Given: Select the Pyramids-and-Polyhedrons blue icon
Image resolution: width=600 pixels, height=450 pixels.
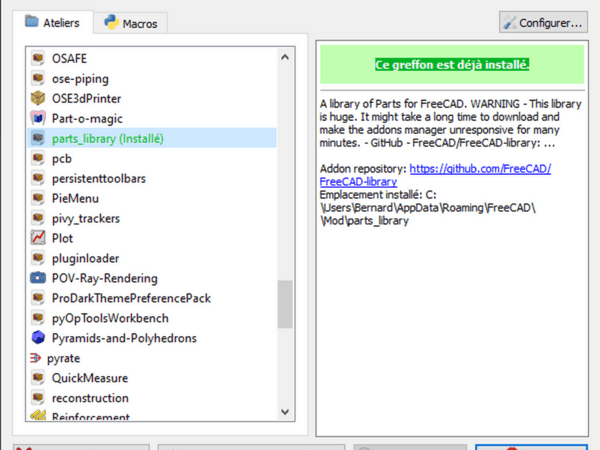Looking at the screenshot, I should pos(38,338).
